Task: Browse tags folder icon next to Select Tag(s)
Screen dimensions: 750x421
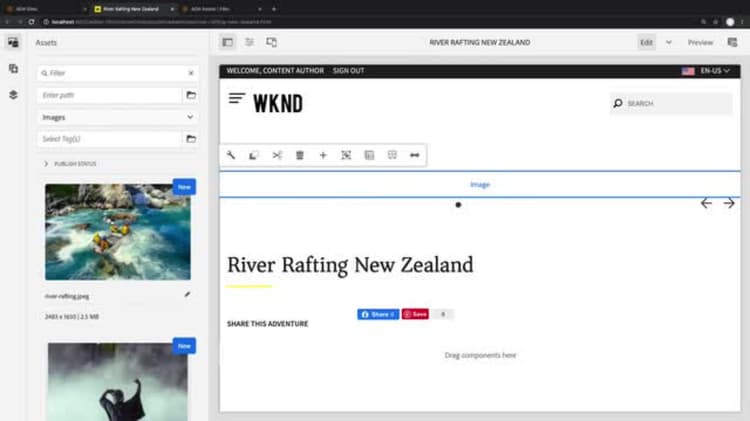Action: point(191,139)
